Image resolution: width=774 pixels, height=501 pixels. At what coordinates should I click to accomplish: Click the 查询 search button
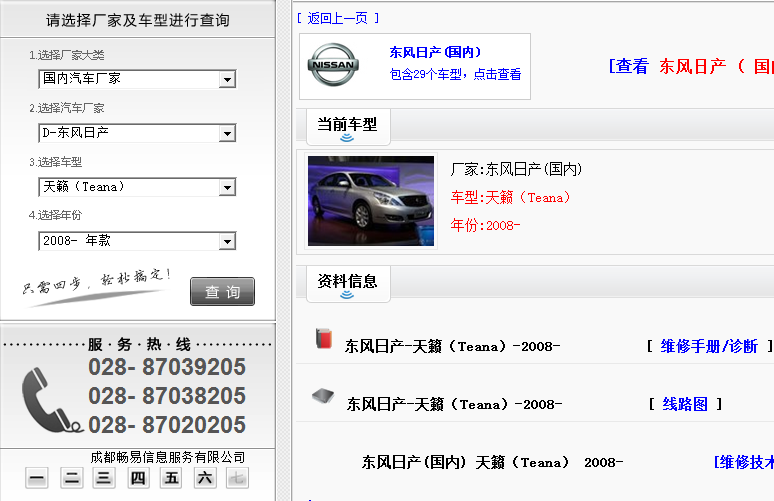click(223, 292)
